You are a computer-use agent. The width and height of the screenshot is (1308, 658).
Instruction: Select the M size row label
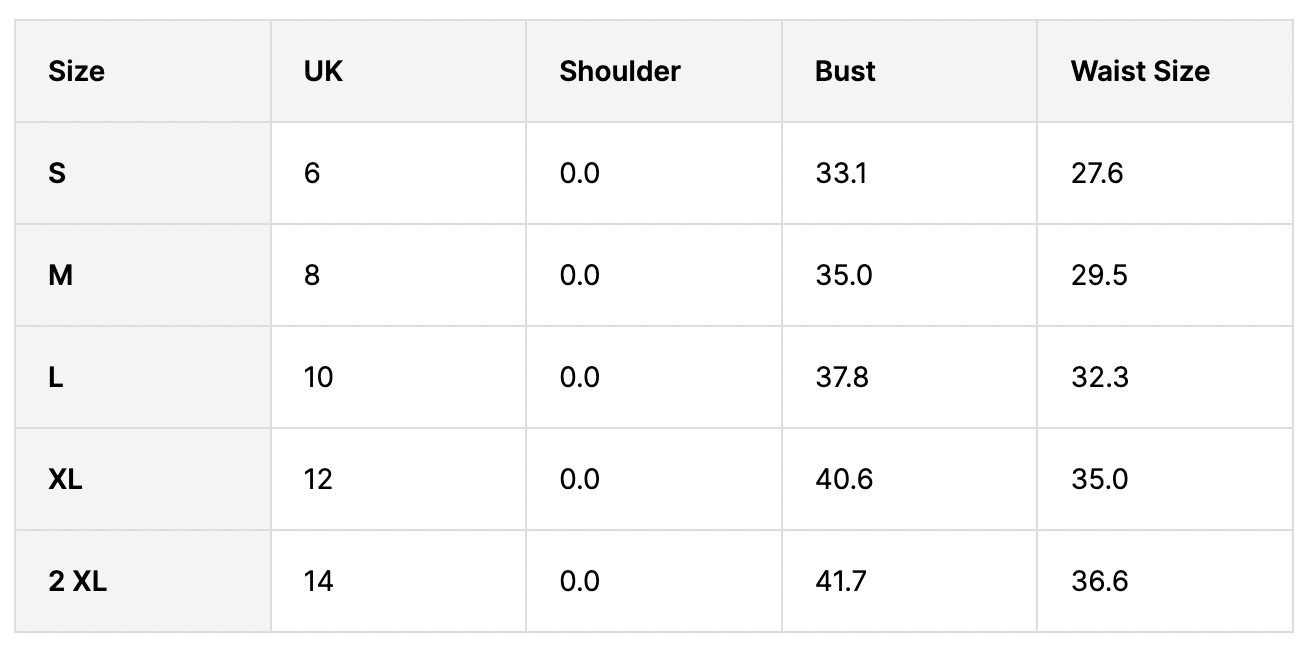pyautogui.click(x=60, y=276)
